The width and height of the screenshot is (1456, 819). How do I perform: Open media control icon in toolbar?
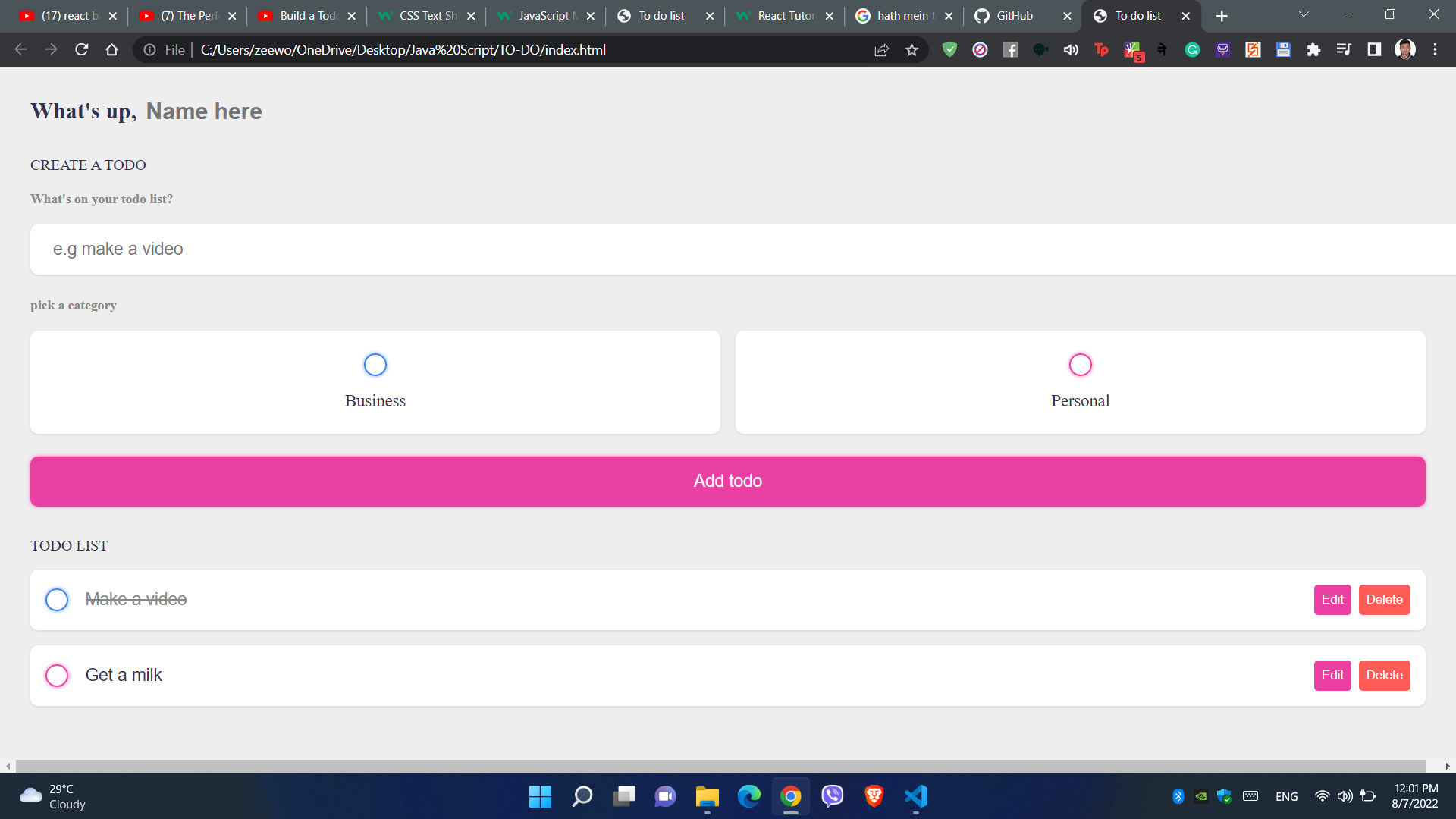[1344, 50]
